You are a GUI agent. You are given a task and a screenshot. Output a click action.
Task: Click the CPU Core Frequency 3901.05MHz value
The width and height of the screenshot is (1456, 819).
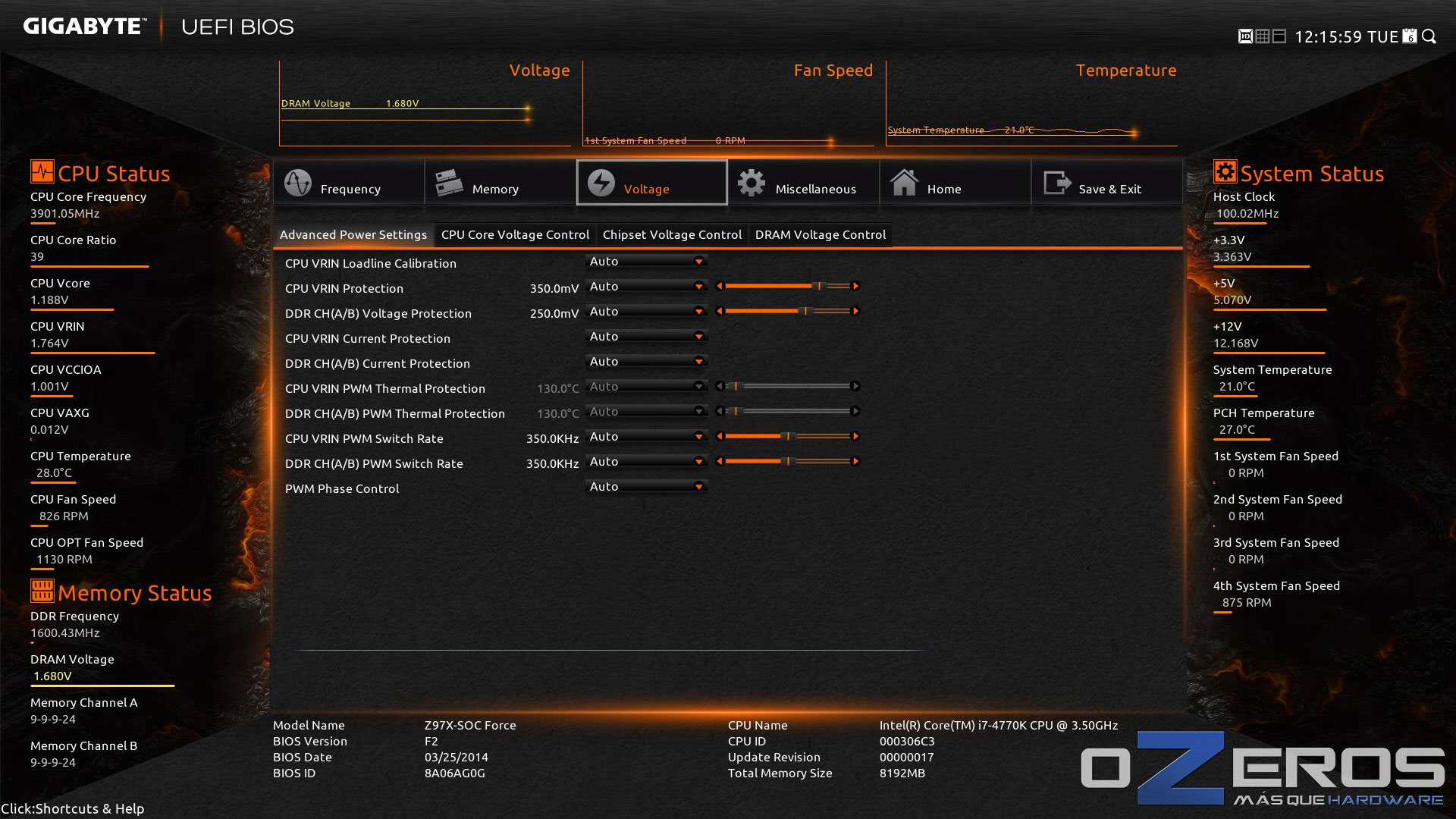[x=65, y=214]
